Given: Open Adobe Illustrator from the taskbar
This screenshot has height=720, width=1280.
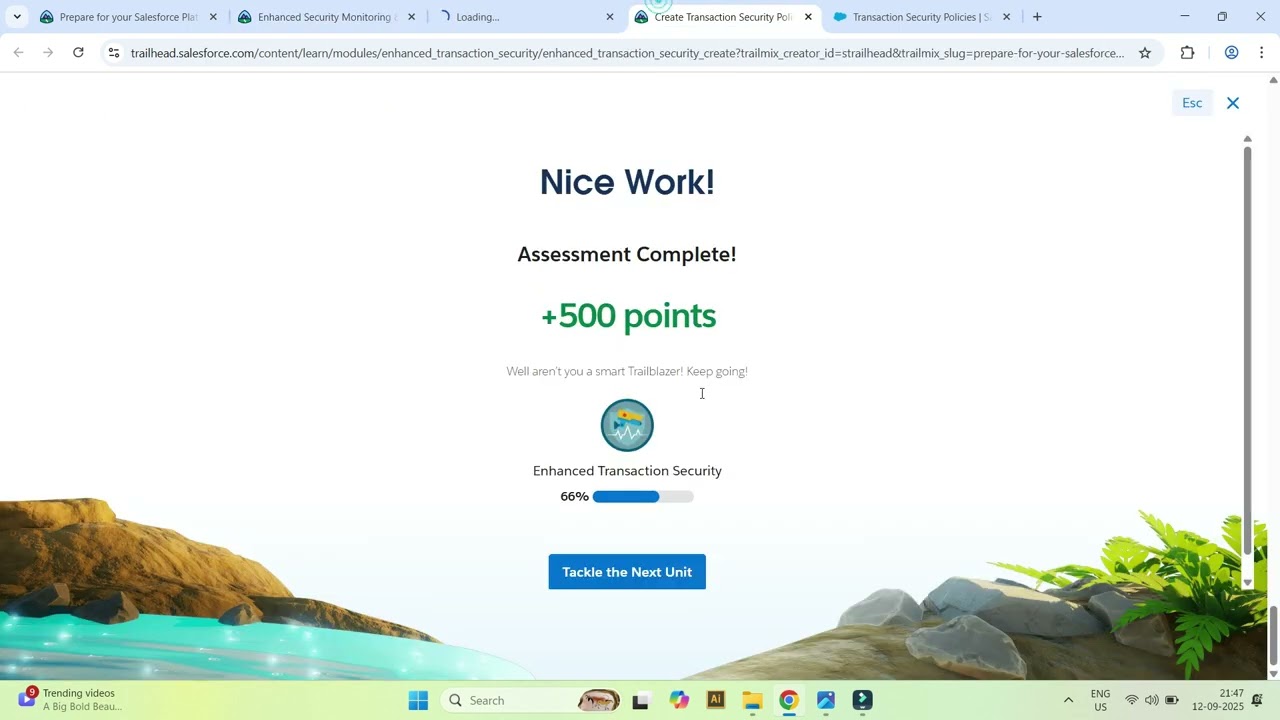Looking at the screenshot, I should tap(716, 700).
